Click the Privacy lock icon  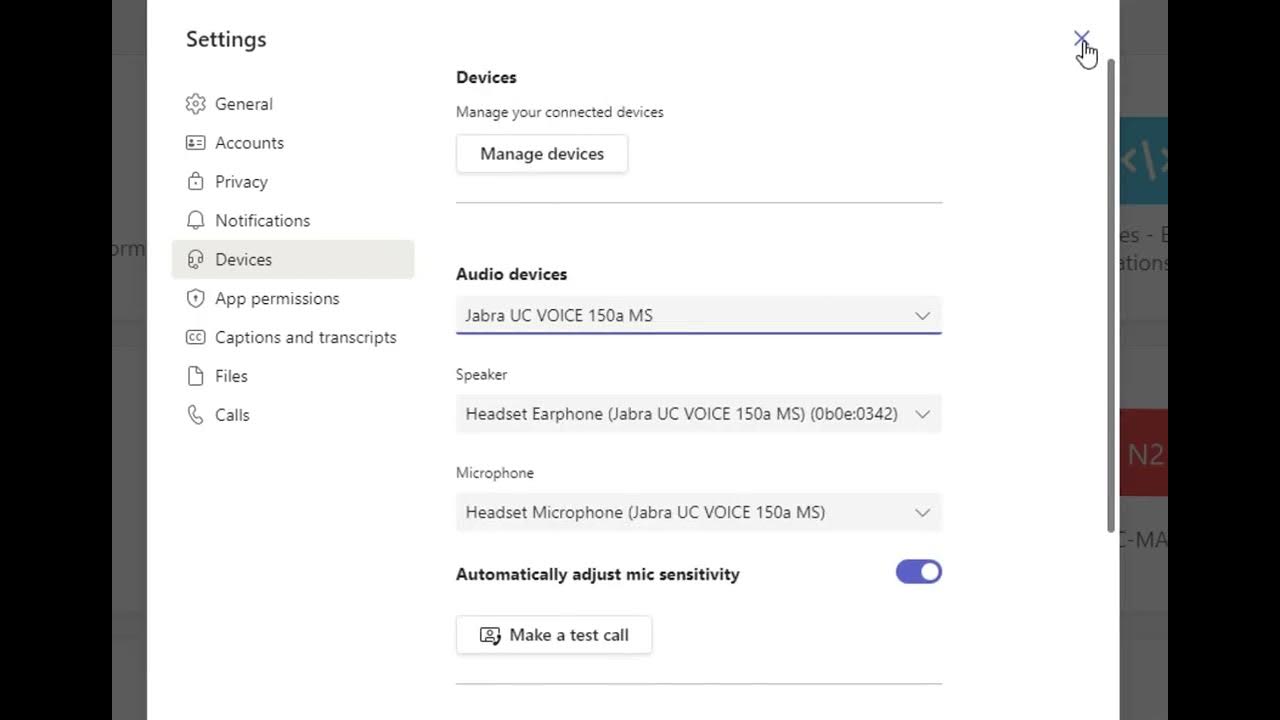click(x=195, y=182)
